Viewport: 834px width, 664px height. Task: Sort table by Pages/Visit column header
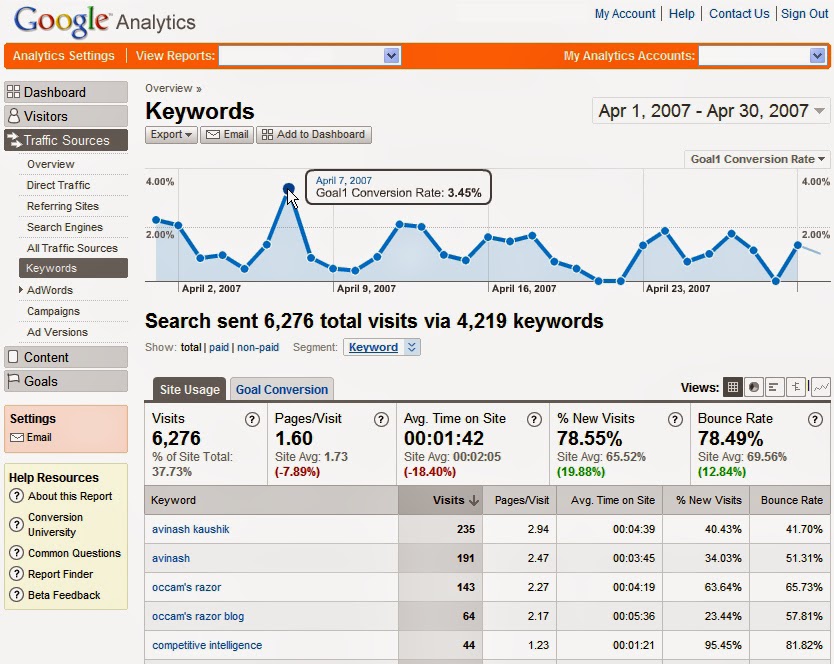521,500
